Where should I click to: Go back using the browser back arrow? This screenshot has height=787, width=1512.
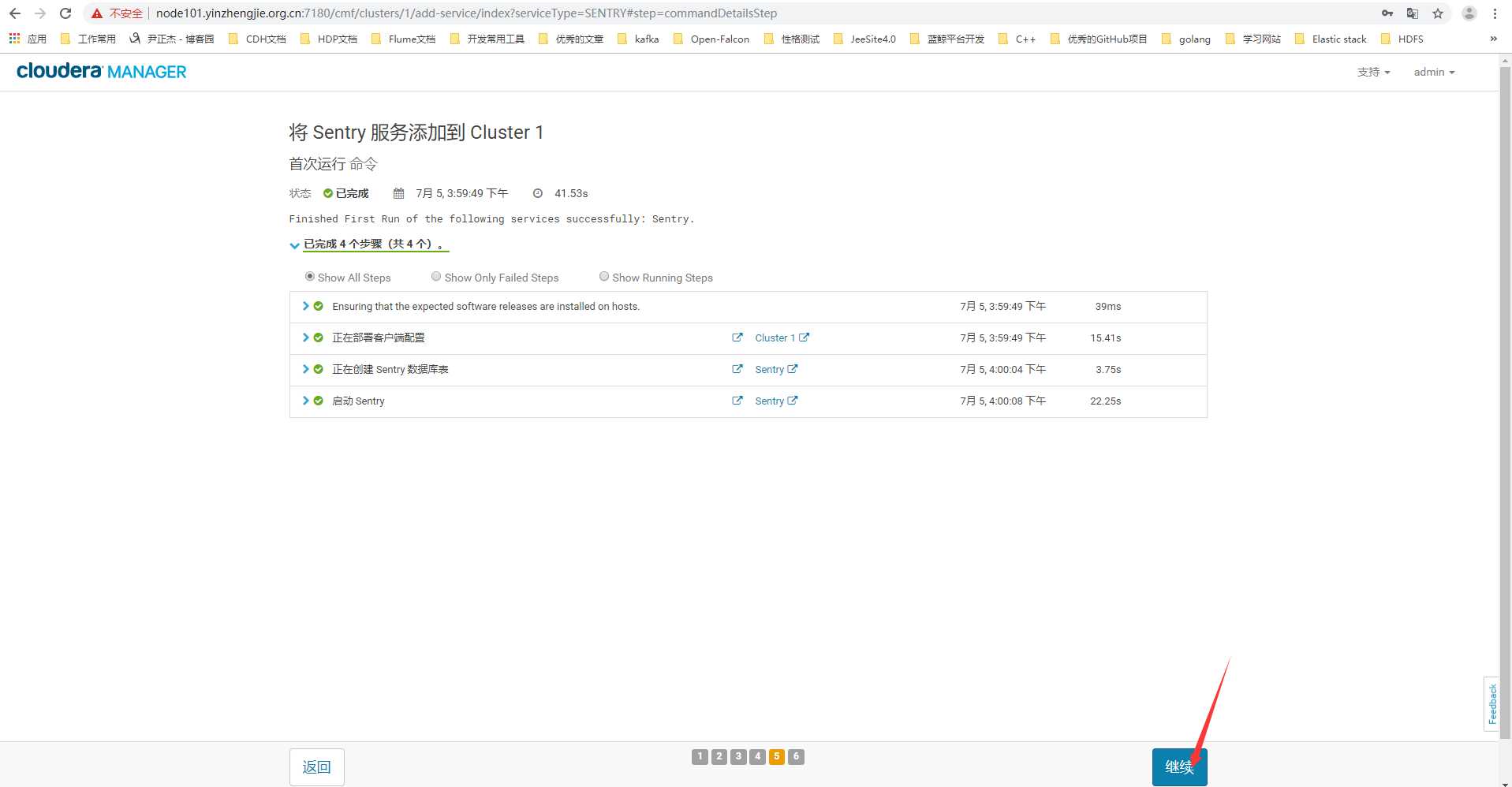15,13
